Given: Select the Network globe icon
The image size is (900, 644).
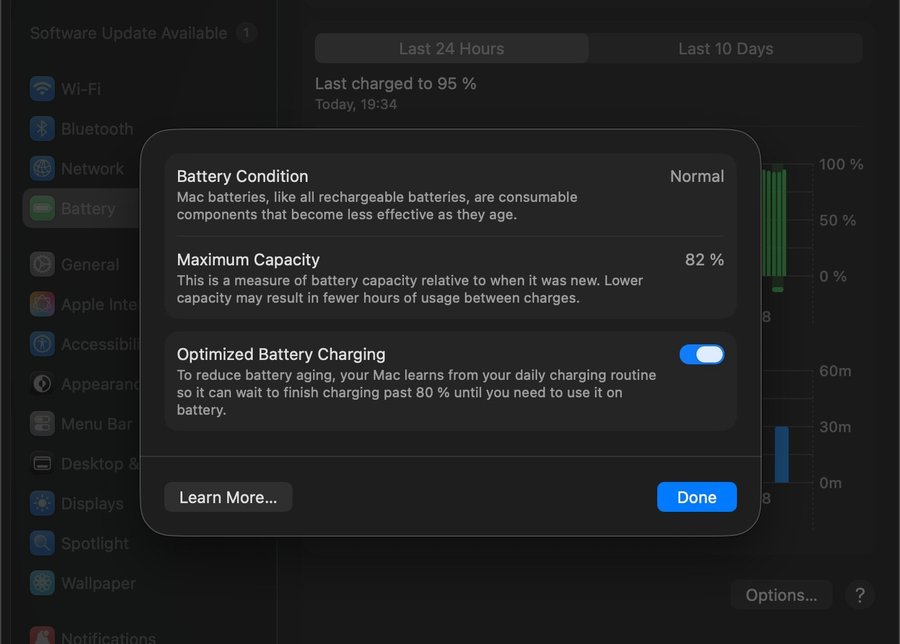Looking at the screenshot, I should (42, 169).
